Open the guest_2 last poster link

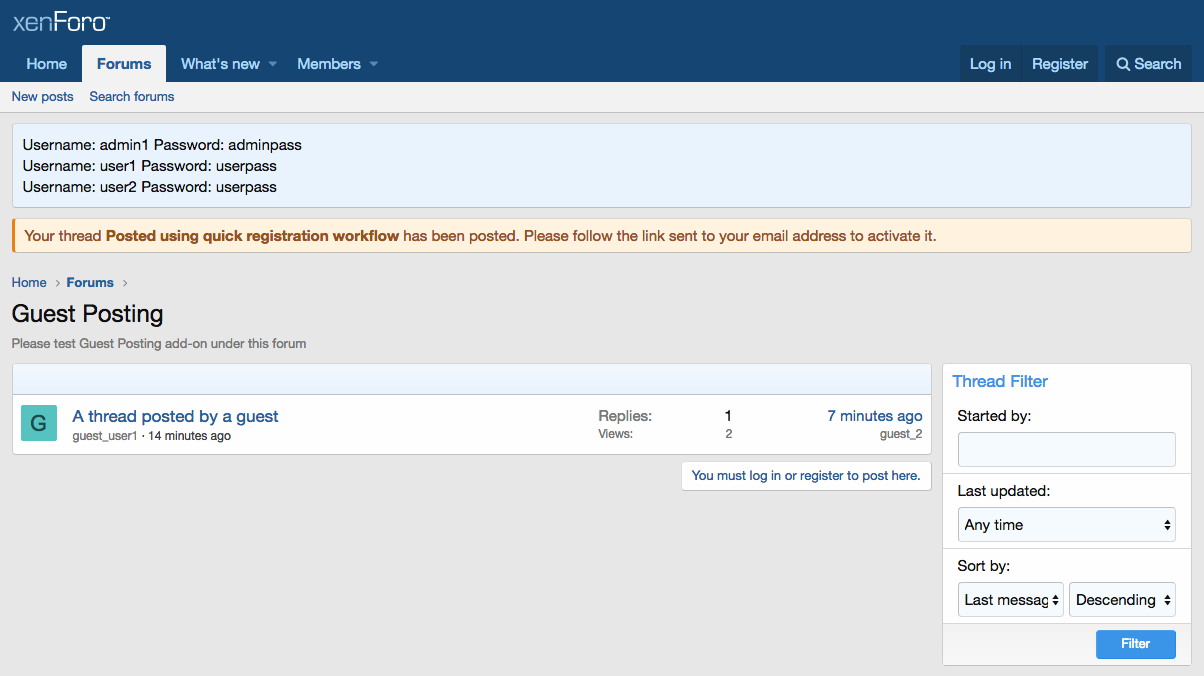pyautogui.click(x=901, y=434)
